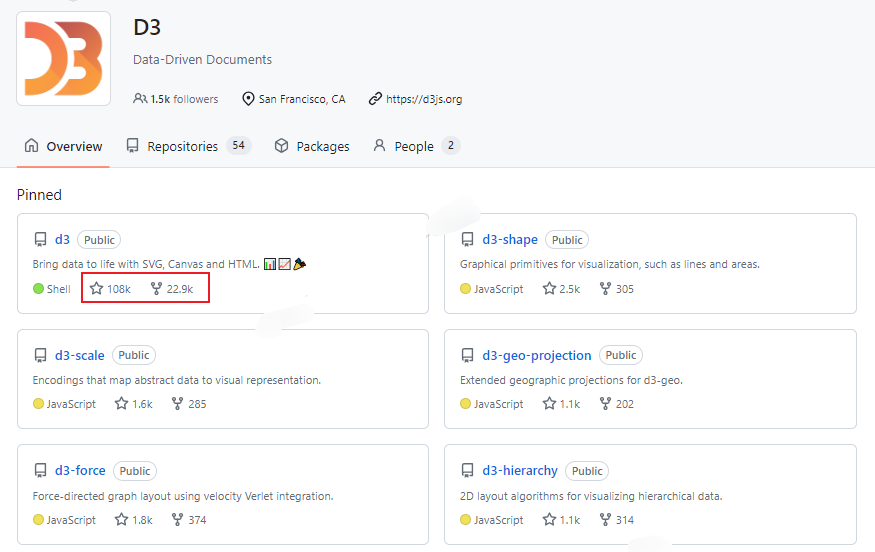View d3-shape's 2.5k stars
Screen dimensions: 875x552
pos(561,289)
